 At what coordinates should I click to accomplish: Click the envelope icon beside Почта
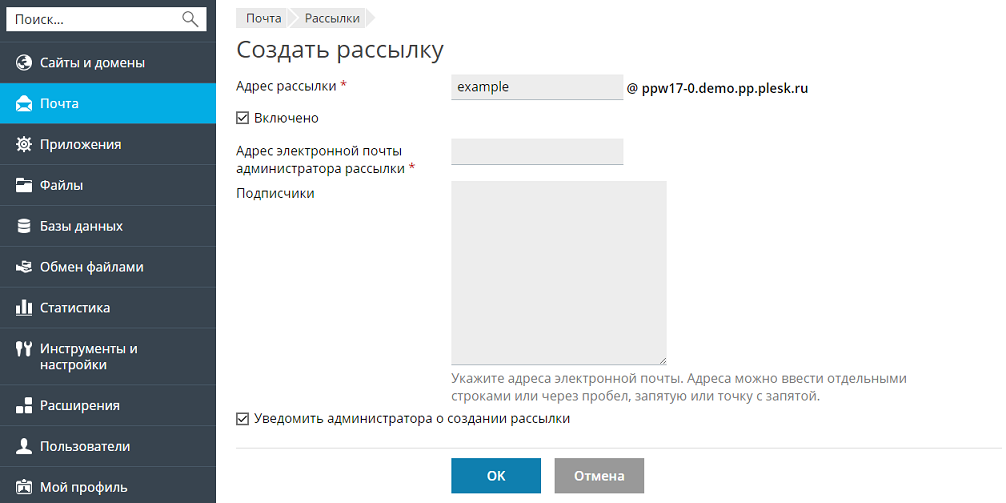(x=25, y=103)
